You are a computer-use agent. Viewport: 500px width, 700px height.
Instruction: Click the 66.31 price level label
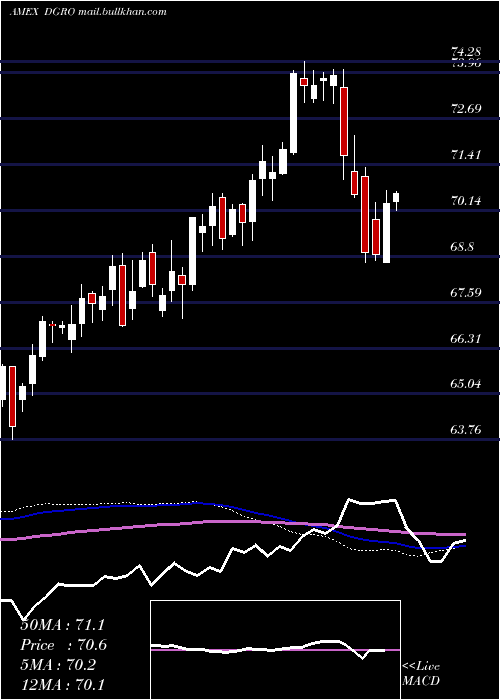(x=467, y=339)
